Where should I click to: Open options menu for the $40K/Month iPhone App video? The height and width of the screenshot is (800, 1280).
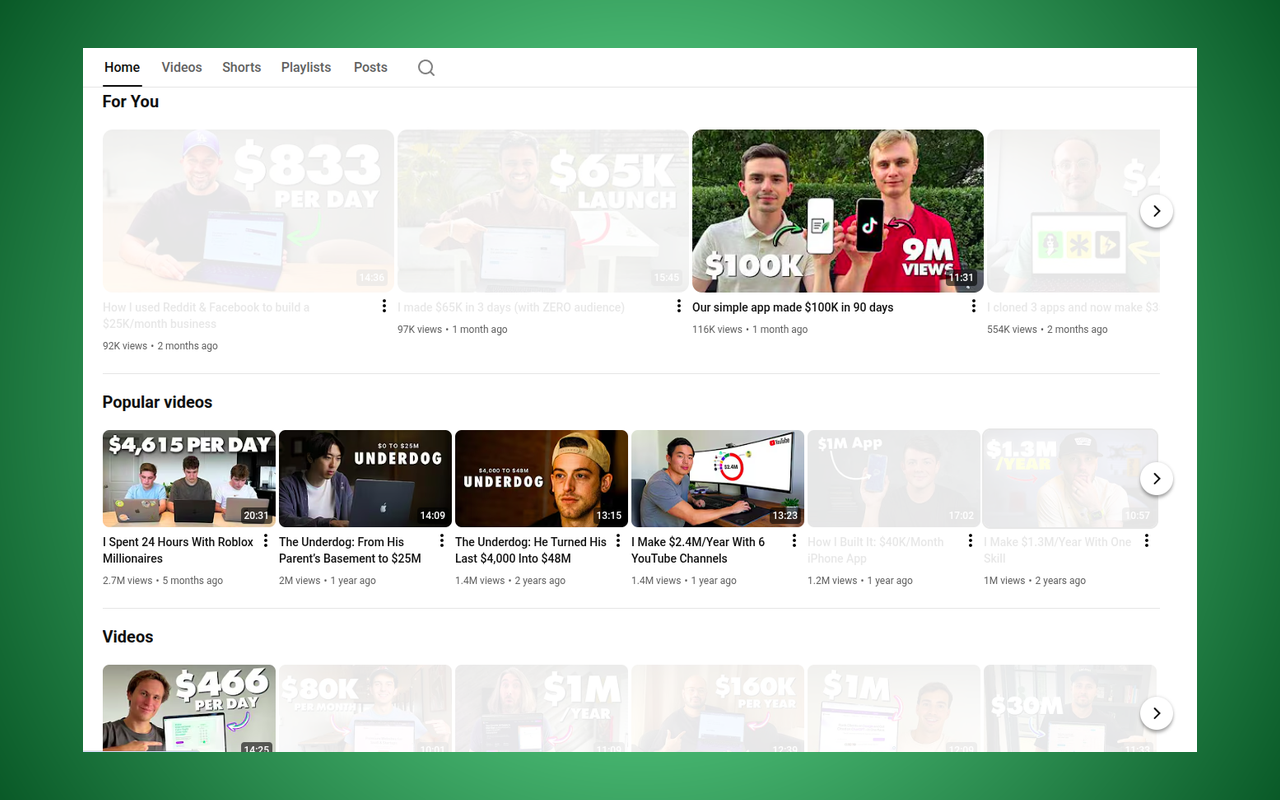(969, 540)
